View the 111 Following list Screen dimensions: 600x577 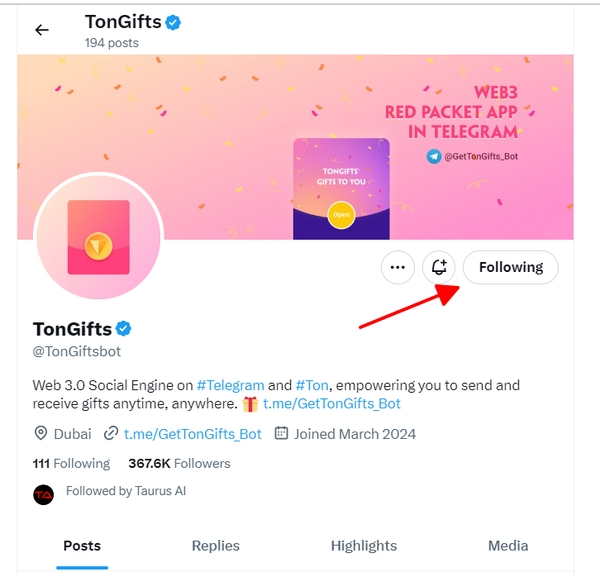click(71, 463)
